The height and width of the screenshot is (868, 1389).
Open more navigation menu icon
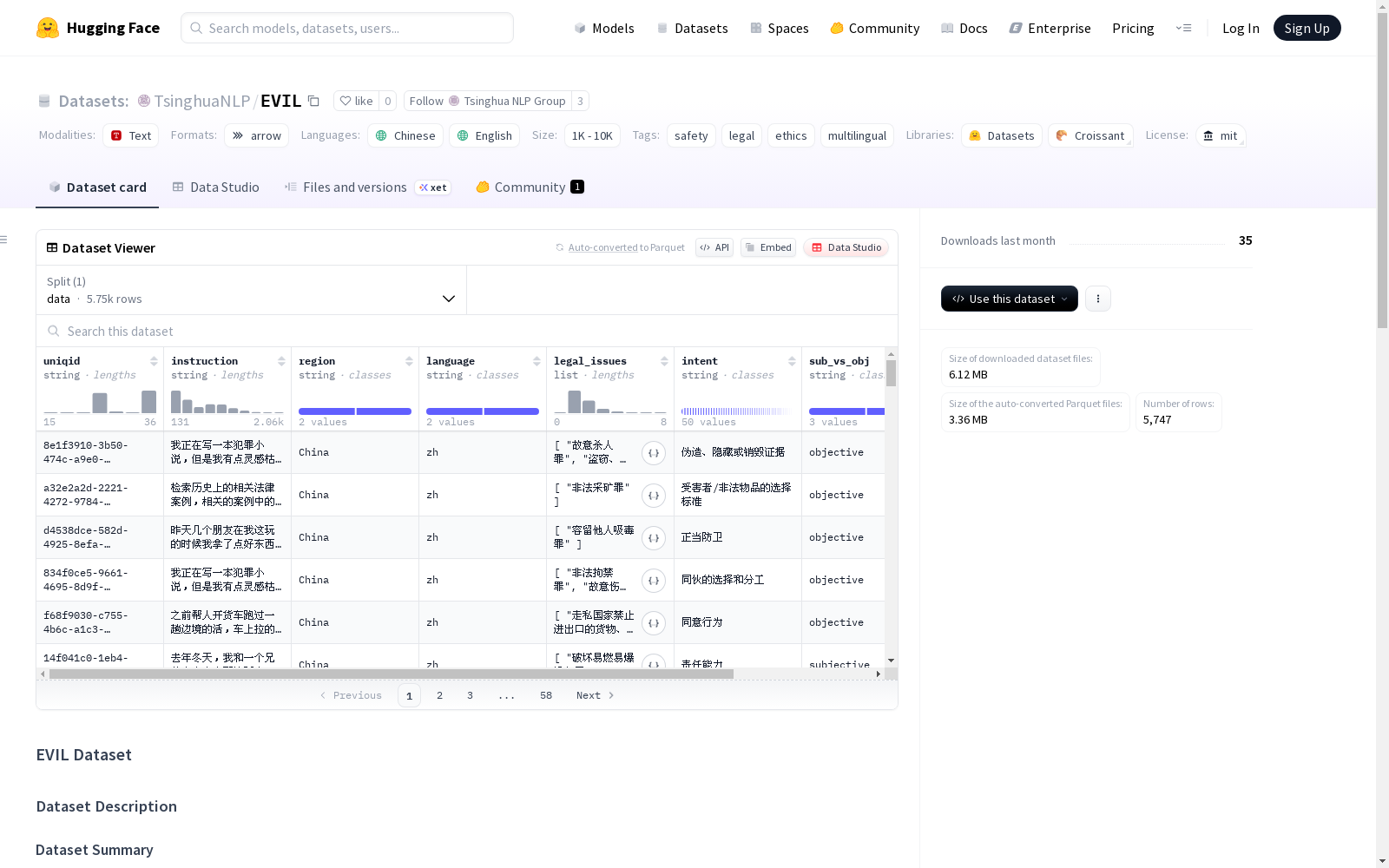(1183, 28)
